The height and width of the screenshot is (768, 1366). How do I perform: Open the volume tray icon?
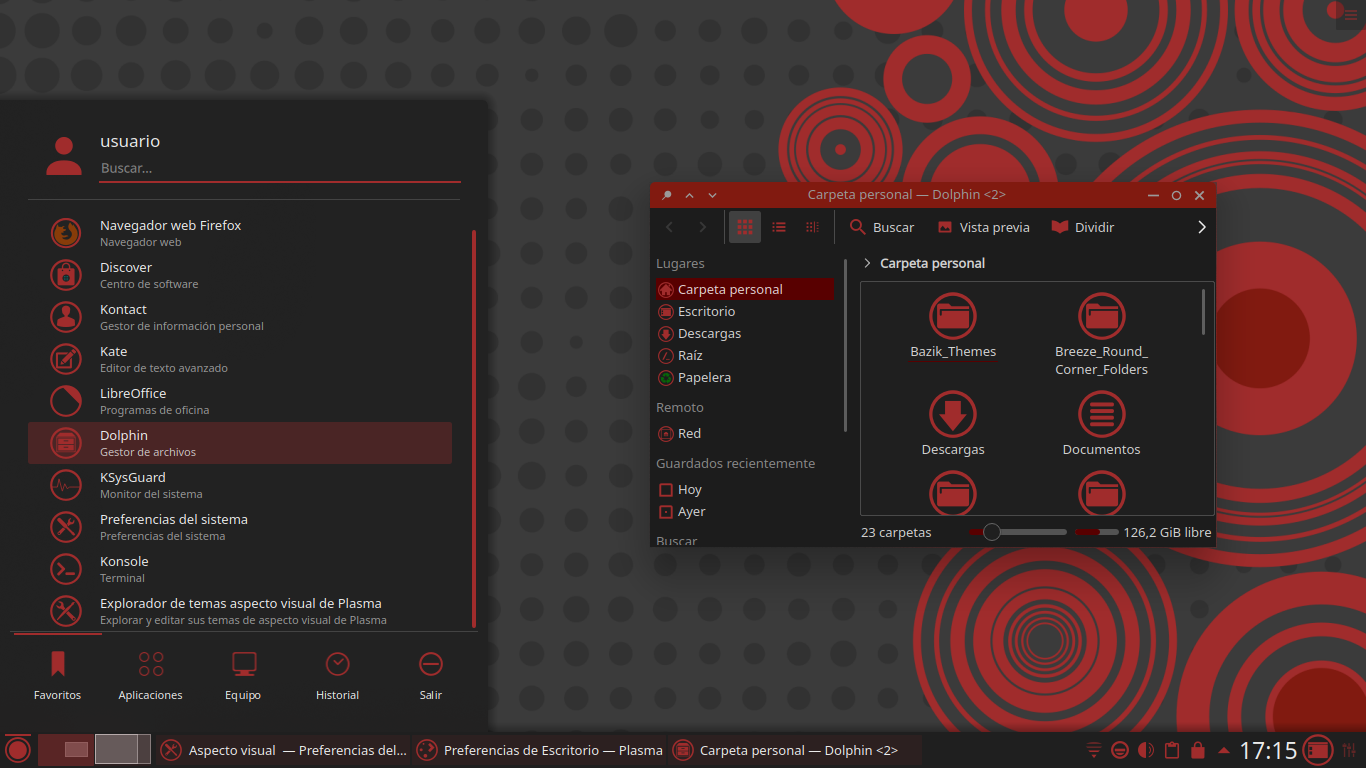click(1146, 750)
